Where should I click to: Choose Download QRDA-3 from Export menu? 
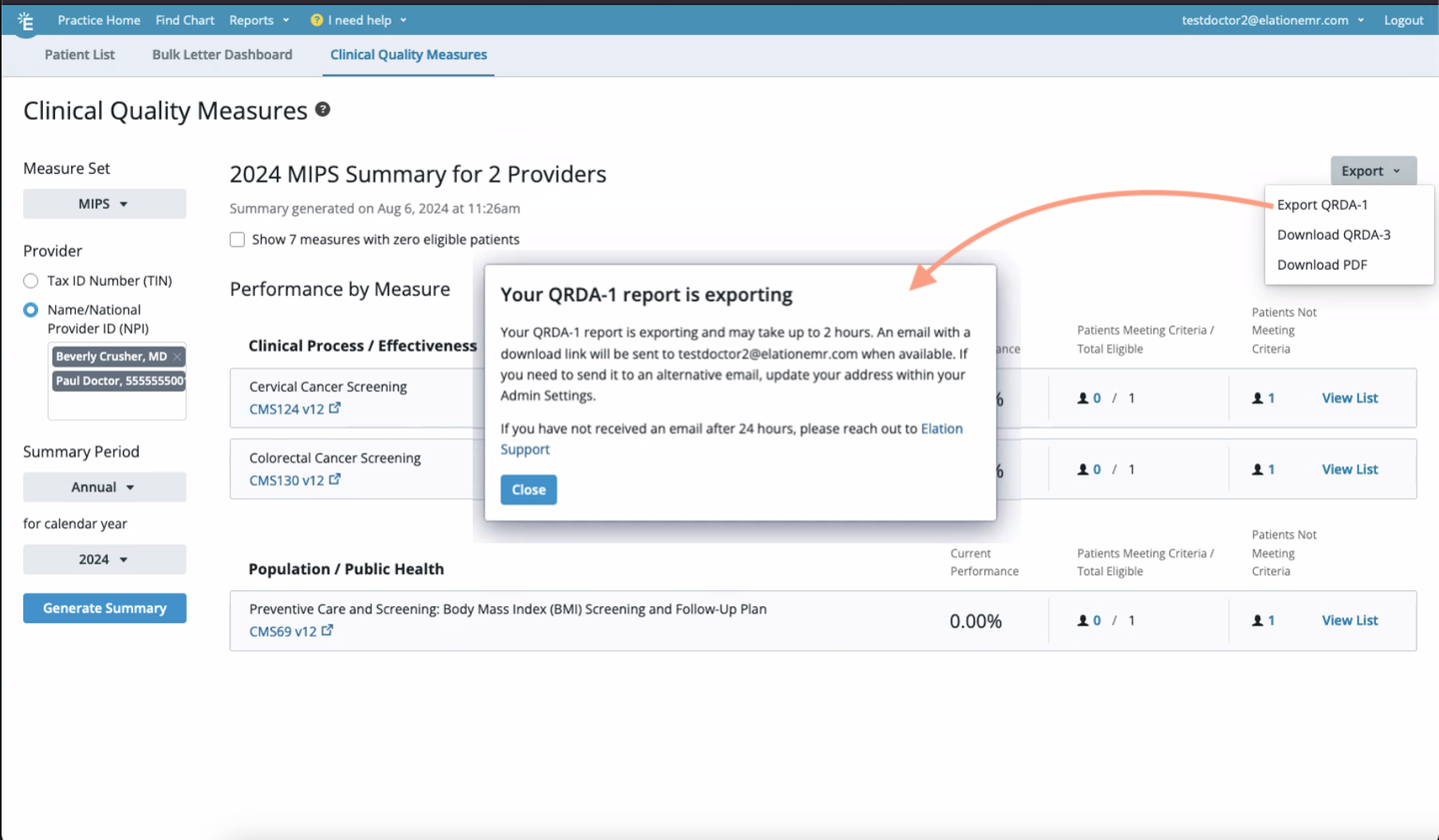(x=1333, y=234)
